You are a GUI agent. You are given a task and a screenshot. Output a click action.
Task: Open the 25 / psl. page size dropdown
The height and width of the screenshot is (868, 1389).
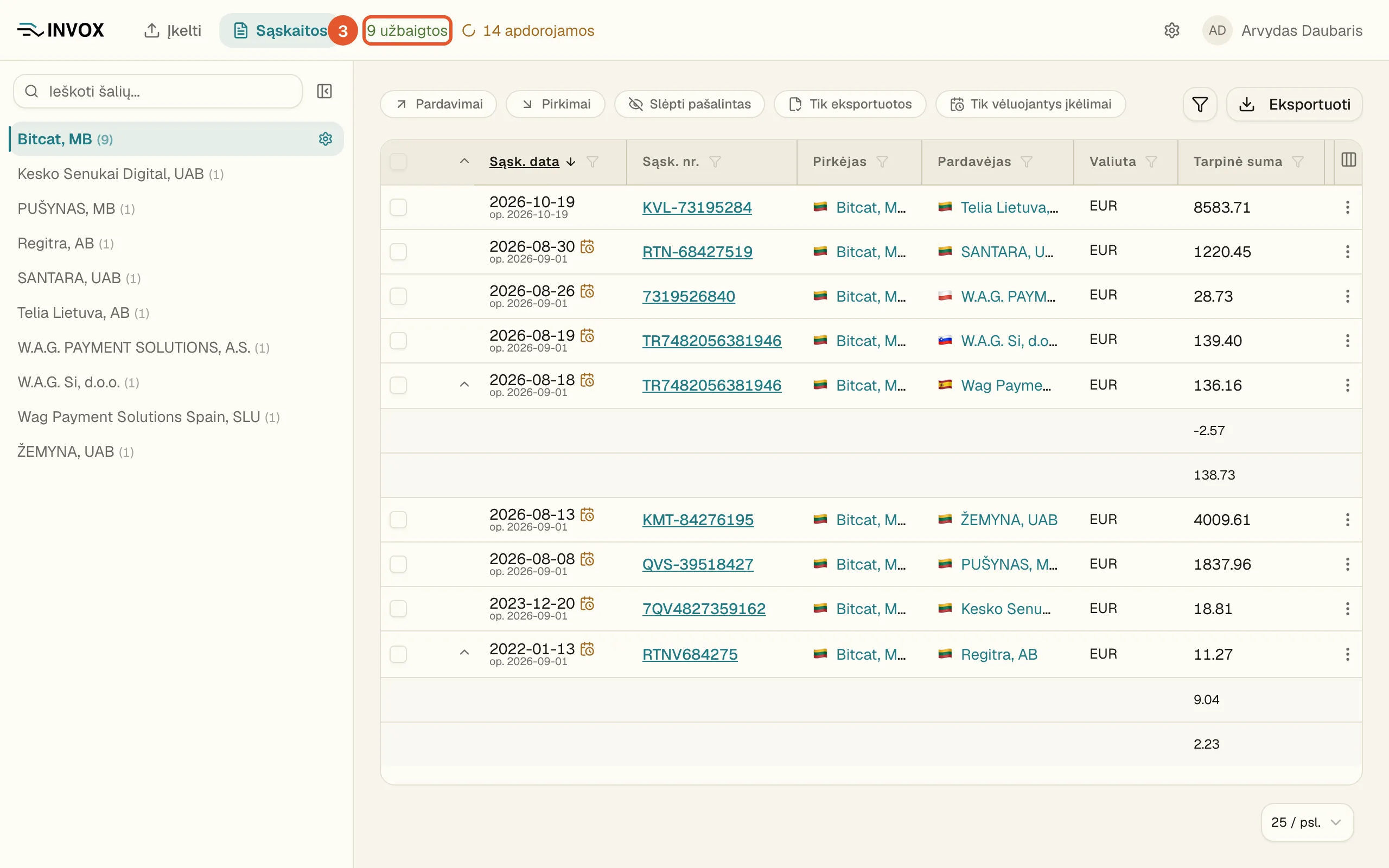pos(1307,822)
